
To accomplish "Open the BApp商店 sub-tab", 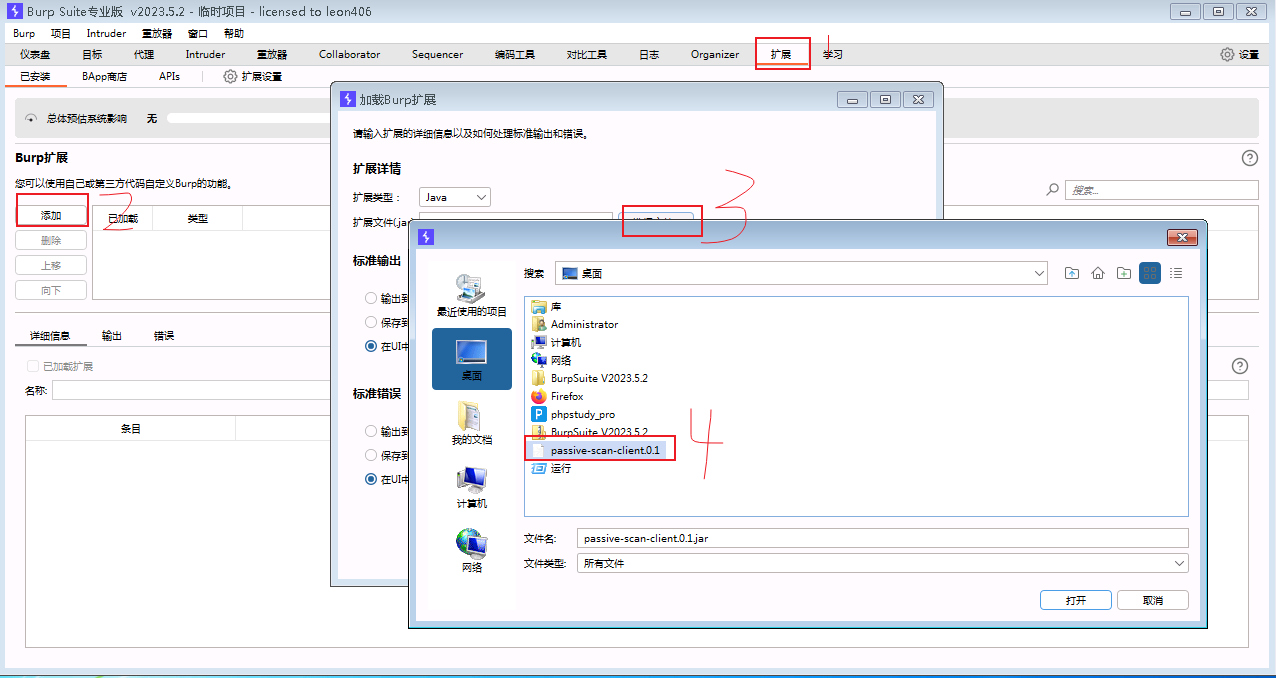I will [x=105, y=76].
